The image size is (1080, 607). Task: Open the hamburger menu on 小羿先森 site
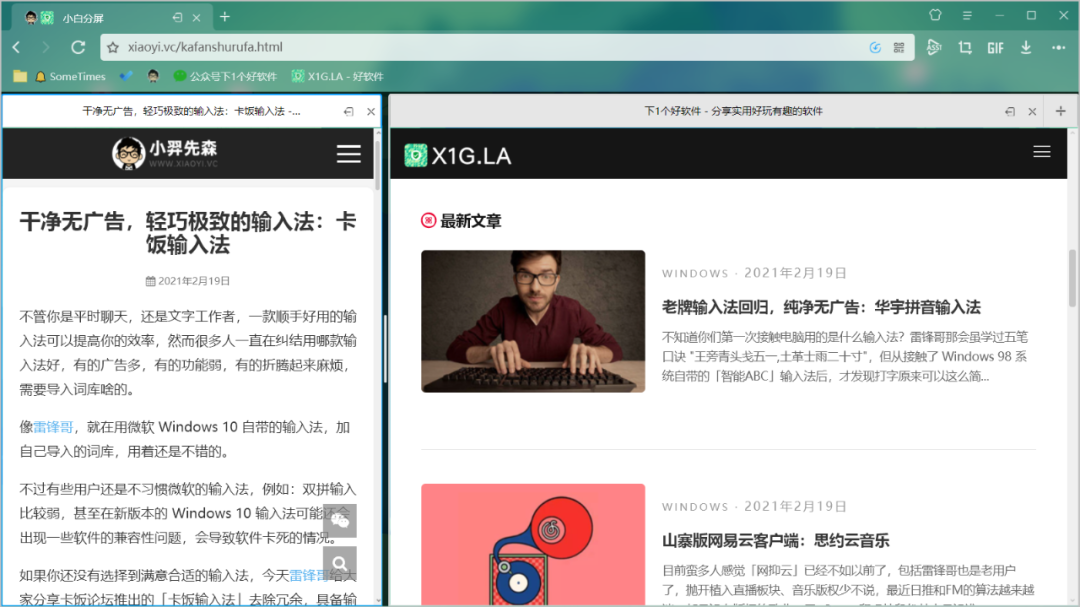(x=349, y=154)
